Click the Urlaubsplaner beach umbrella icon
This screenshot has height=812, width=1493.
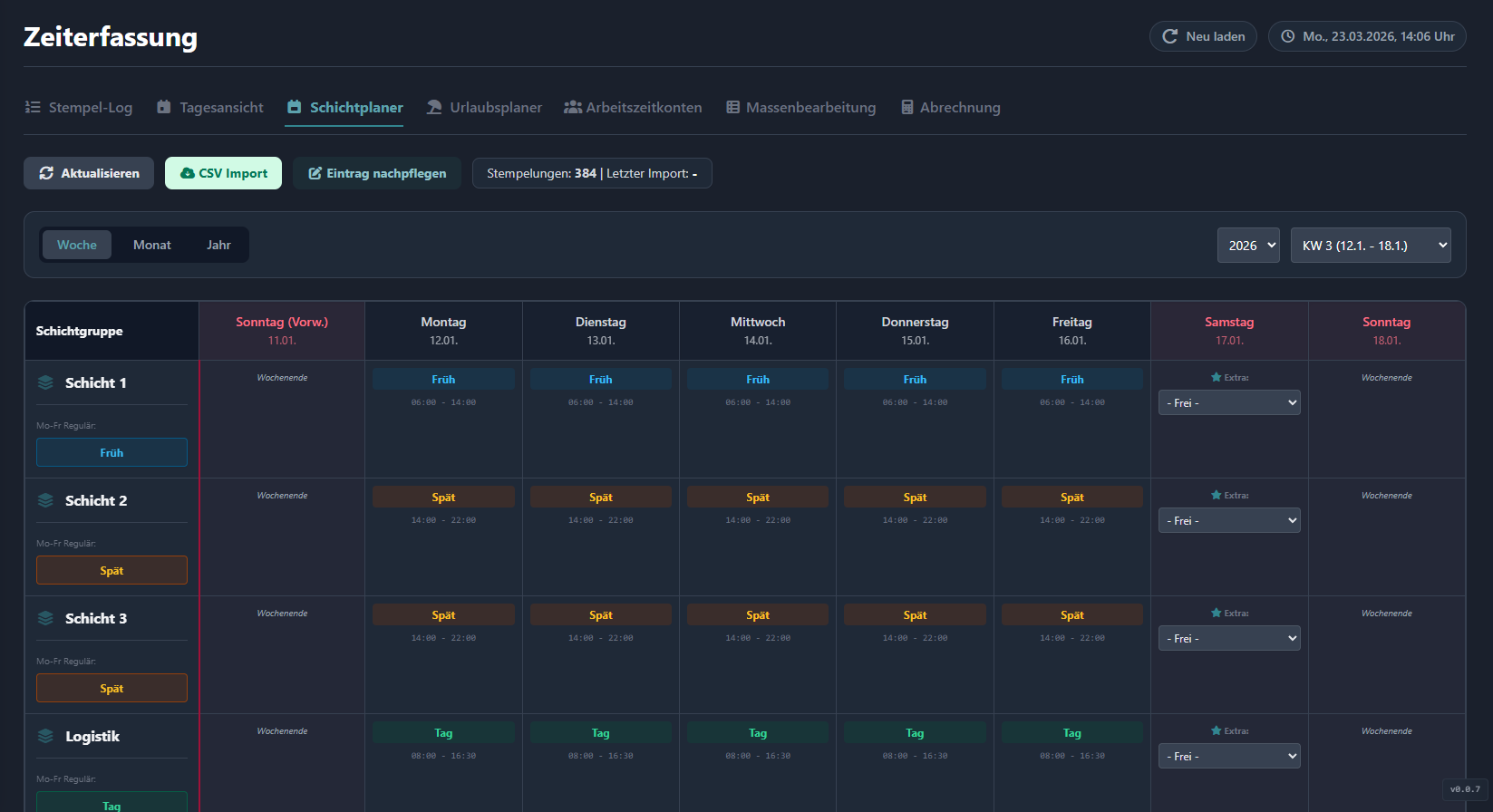[x=434, y=107]
